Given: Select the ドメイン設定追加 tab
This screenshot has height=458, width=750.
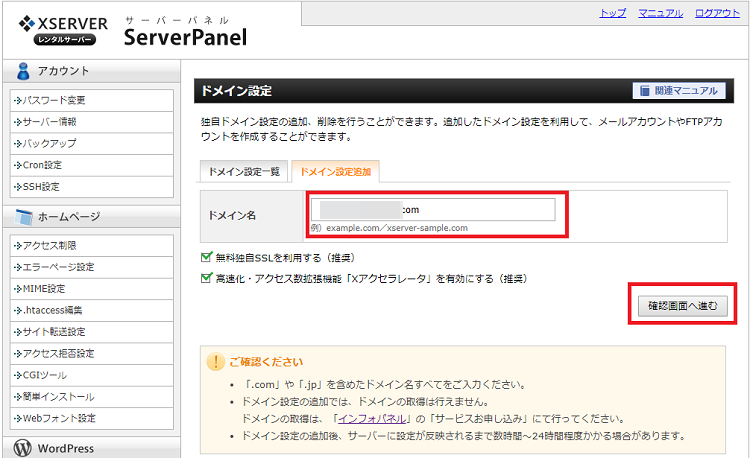Looking at the screenshot, I should [x=335, y=172].
